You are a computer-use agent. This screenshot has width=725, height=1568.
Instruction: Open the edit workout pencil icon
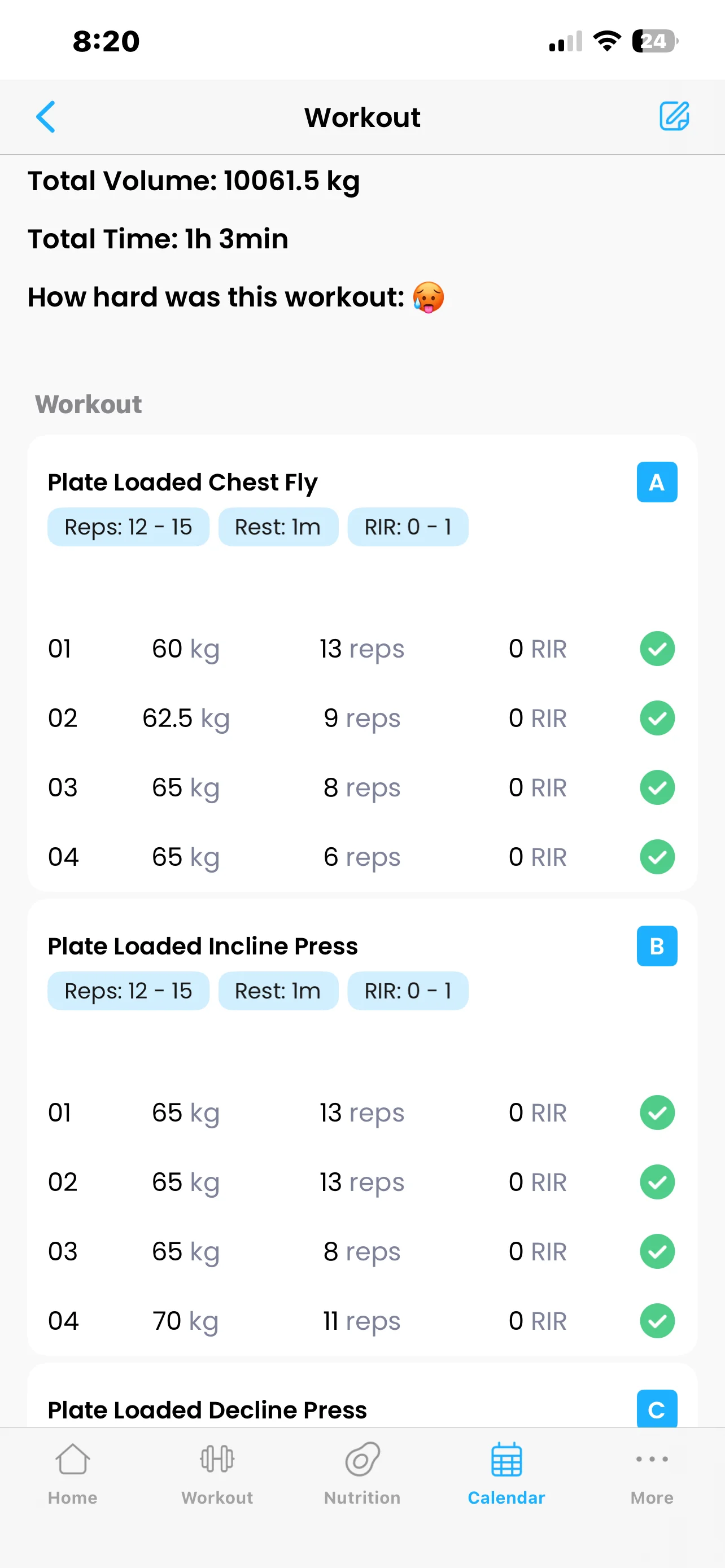[674, 116]
